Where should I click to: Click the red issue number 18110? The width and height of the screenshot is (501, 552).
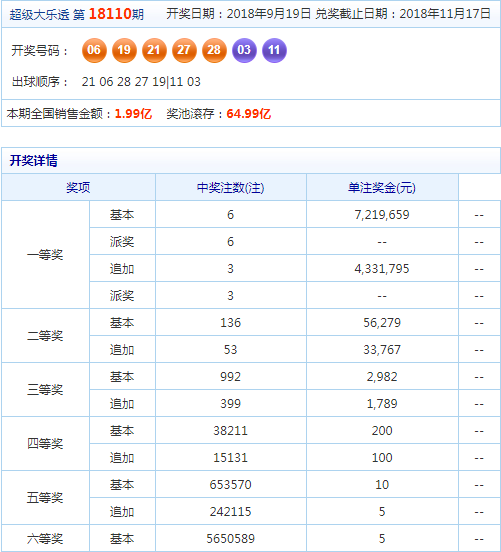110,14
